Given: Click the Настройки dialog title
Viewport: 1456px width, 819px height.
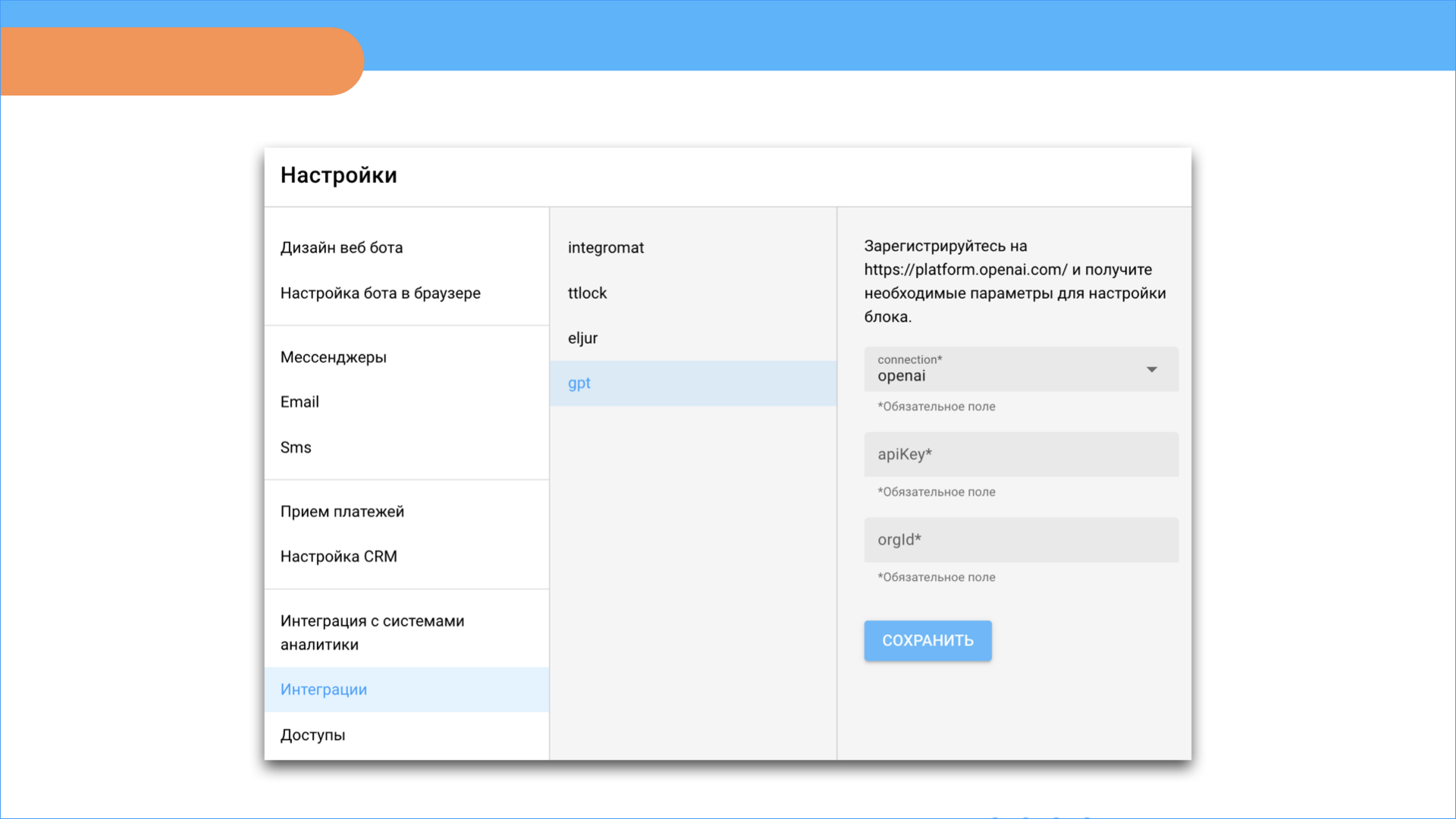Looking at the screenshot, I should [x=339, y=175].
